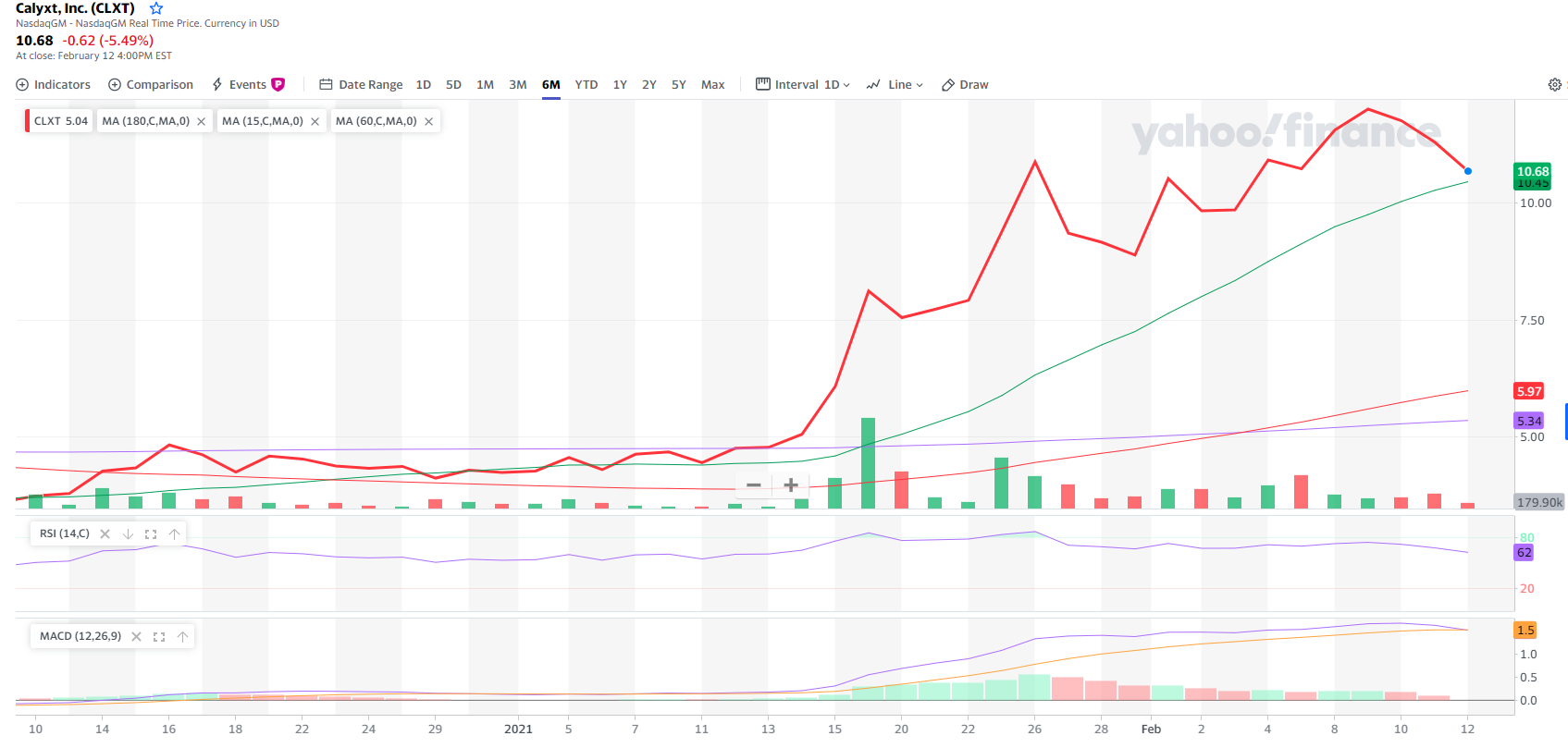The width and height of the screenshot is (1568, 748).
Task: Activate the Draw tool
Action: (x=965, y=84)
